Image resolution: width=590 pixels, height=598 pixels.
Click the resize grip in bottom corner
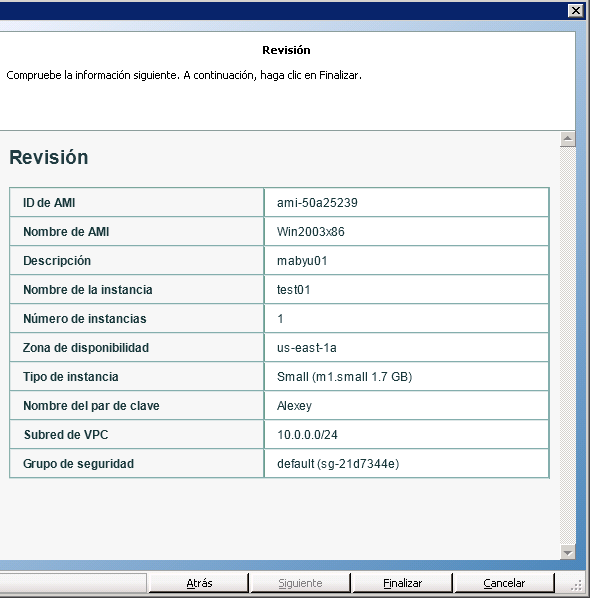(576, 585)
